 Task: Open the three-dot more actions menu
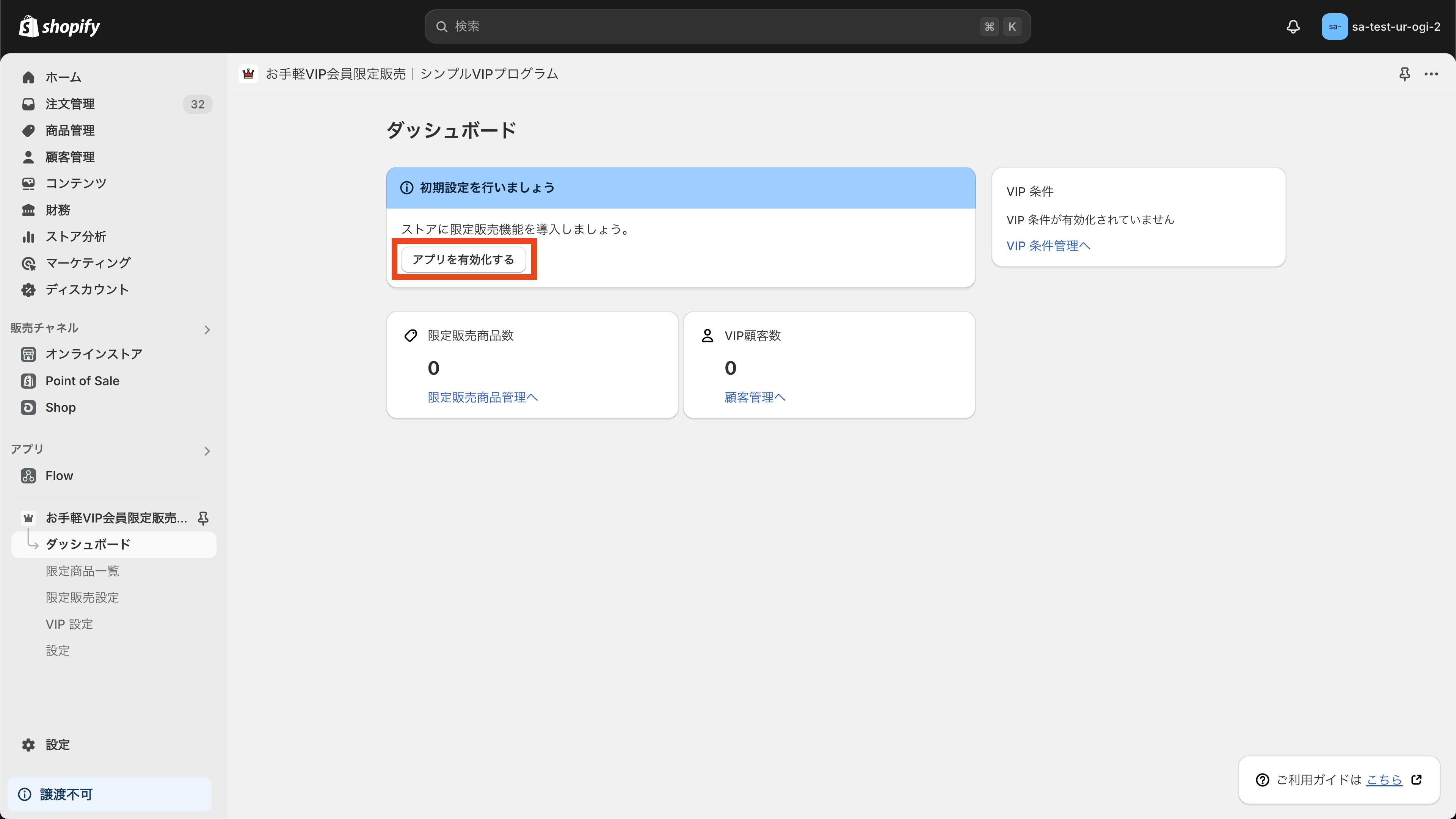point(1431,74)
